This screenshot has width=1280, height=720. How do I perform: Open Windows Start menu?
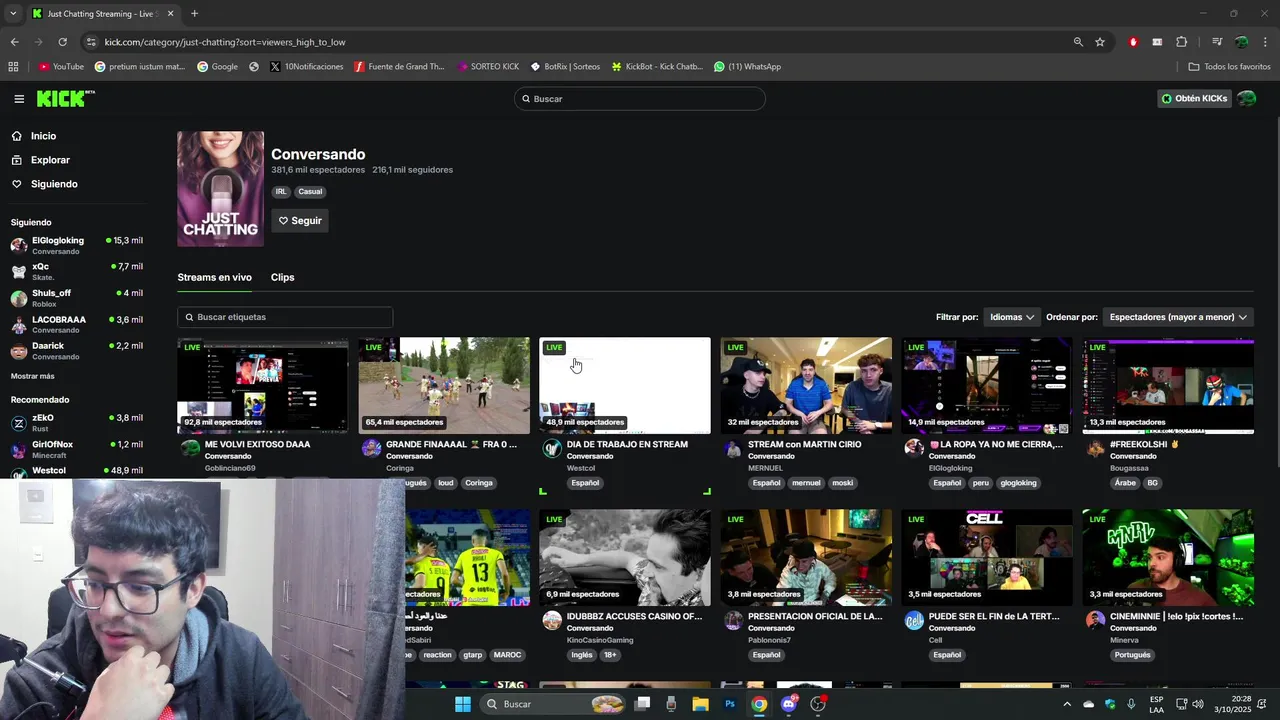pyautogui.click(x=463, y=704)
